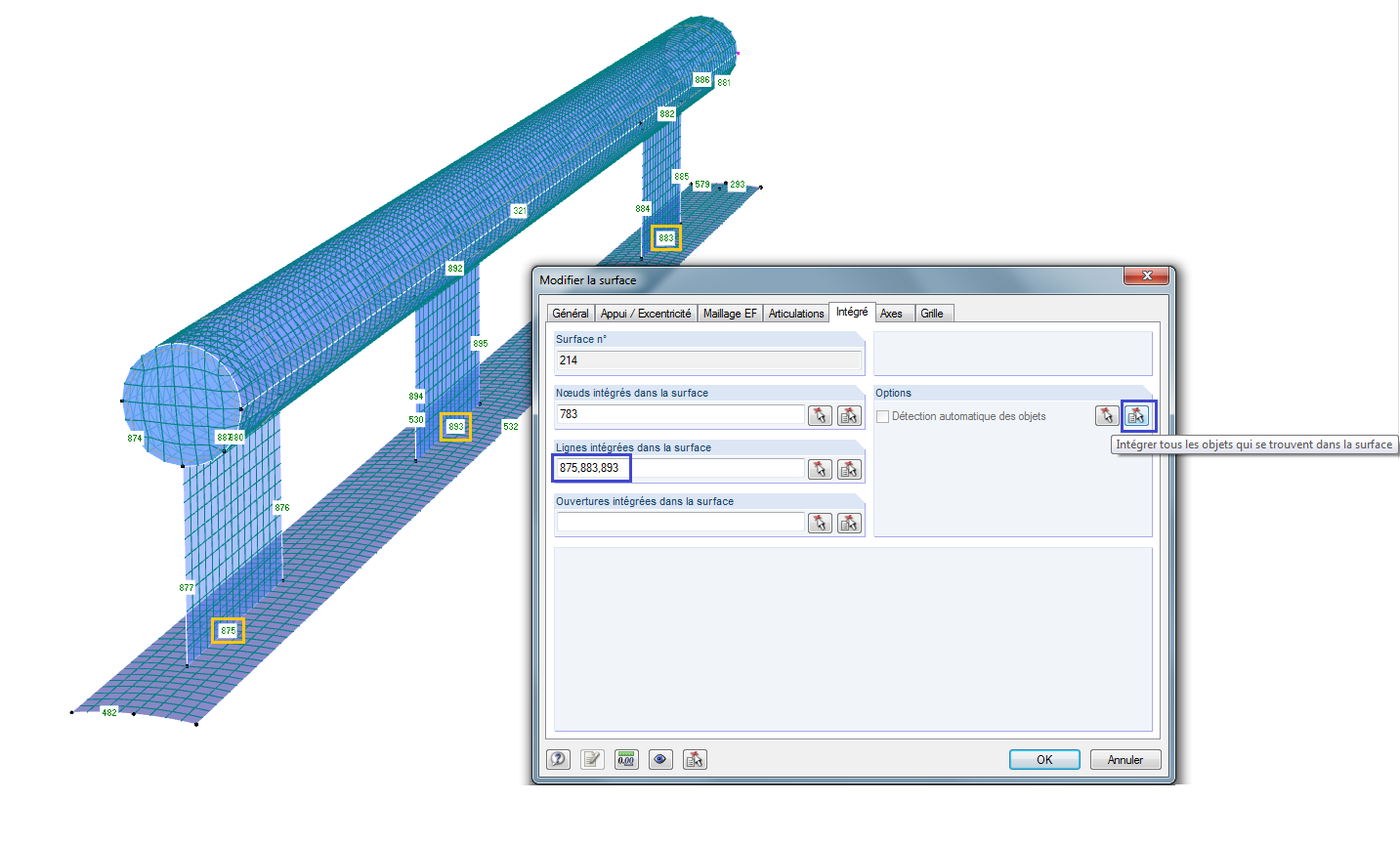Close the Modifier la surface dialog
The height and width of the screenshot is (845, 1400).
tap(1147, 275)
